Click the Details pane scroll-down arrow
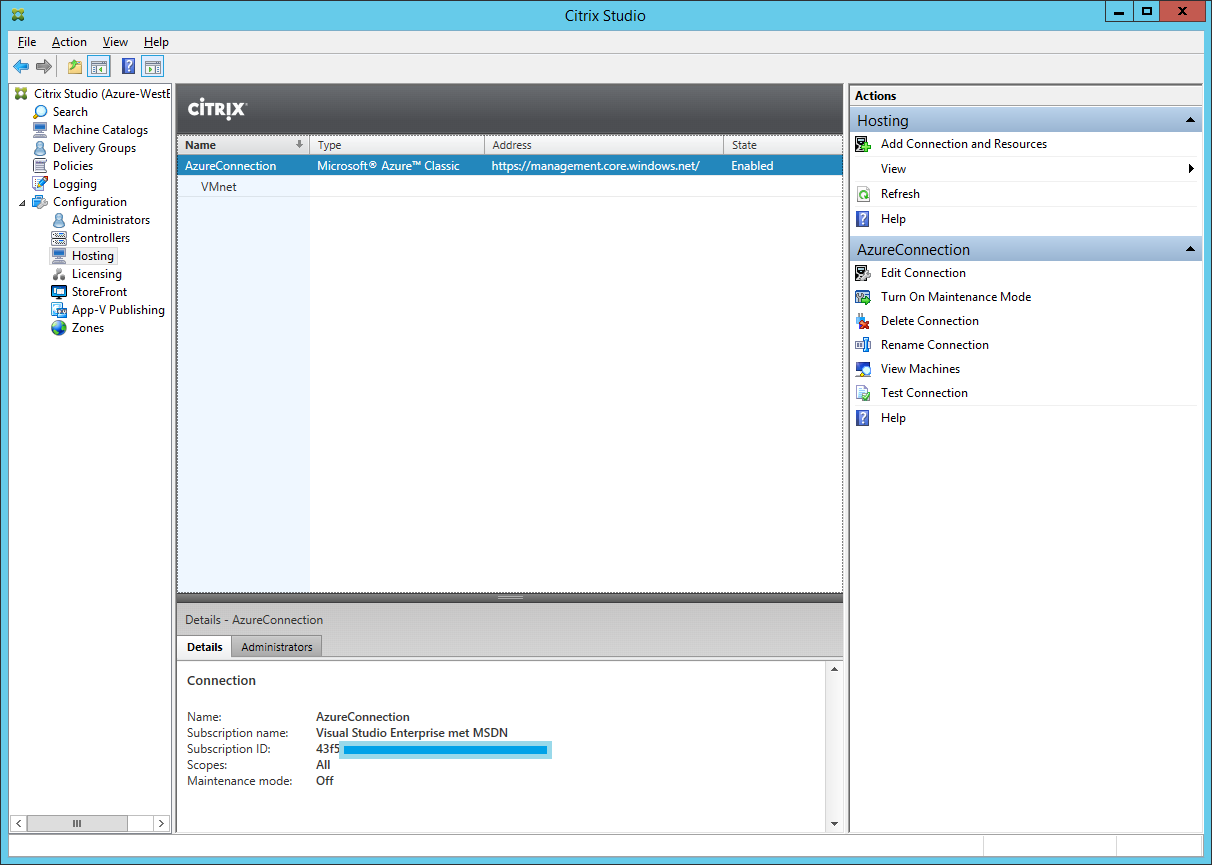 coord(835,824)
